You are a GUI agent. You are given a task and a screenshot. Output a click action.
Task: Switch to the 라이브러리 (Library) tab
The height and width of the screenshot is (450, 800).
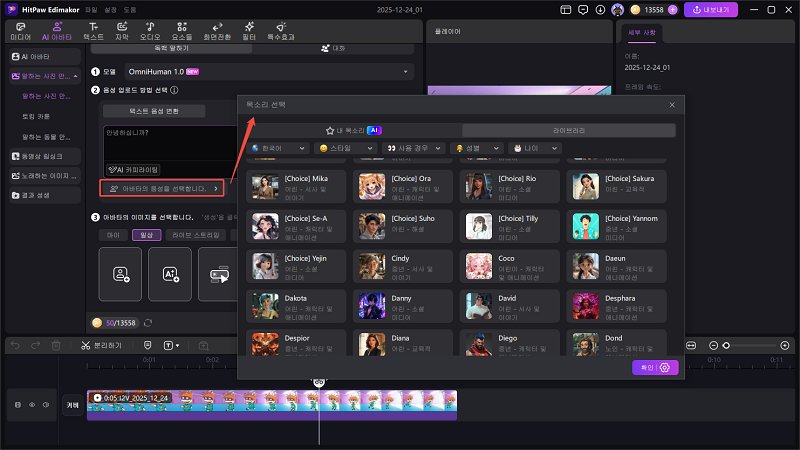click(568, 130)
